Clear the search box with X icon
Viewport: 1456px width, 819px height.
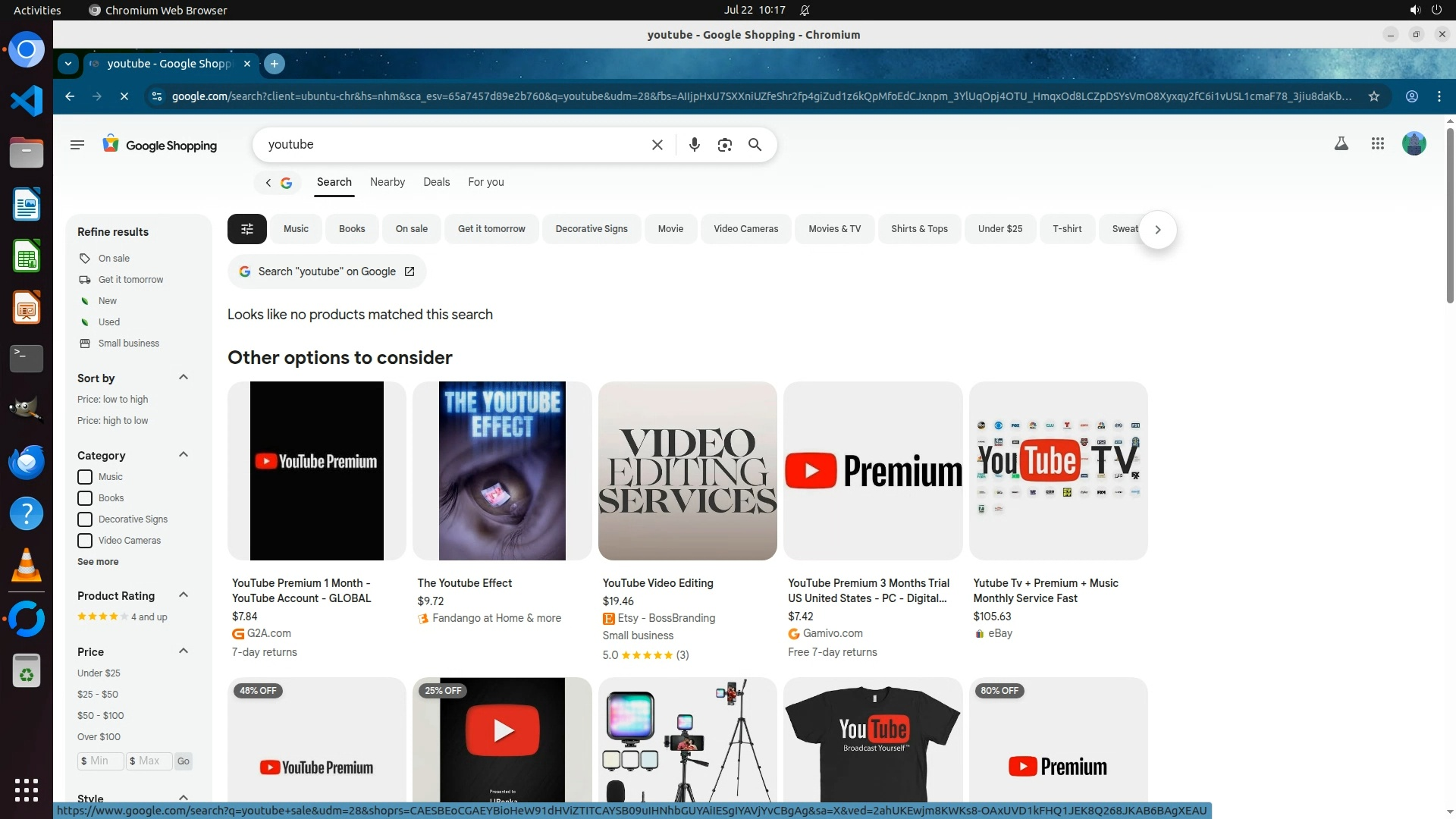(657, 145)
